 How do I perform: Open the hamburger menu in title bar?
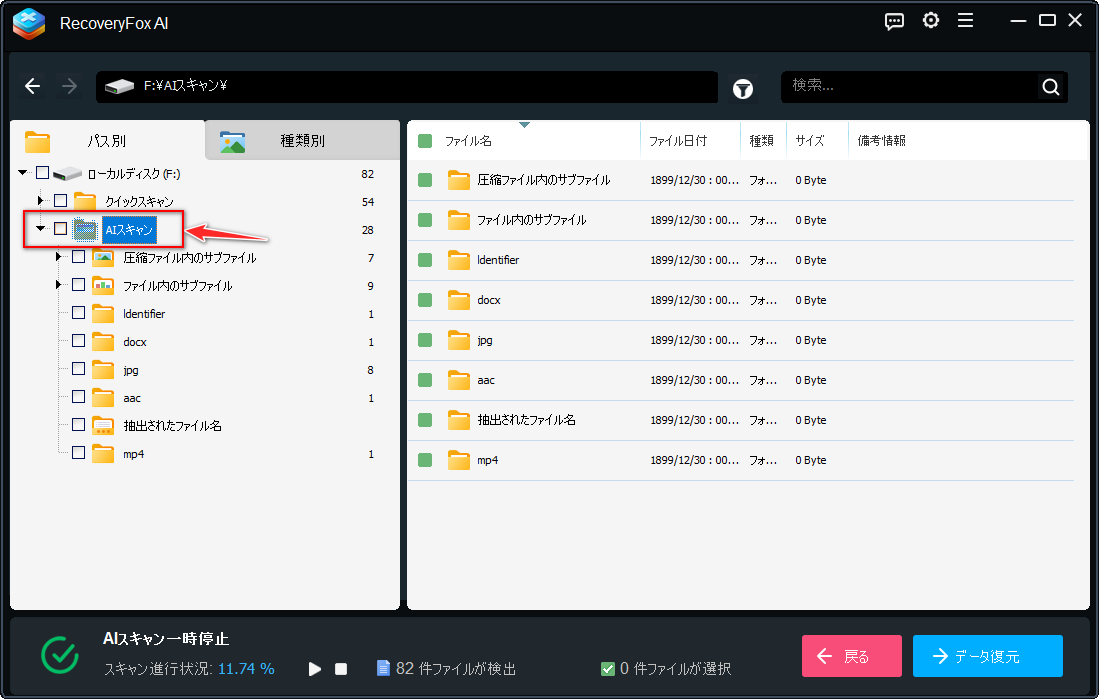click(965, 21)
